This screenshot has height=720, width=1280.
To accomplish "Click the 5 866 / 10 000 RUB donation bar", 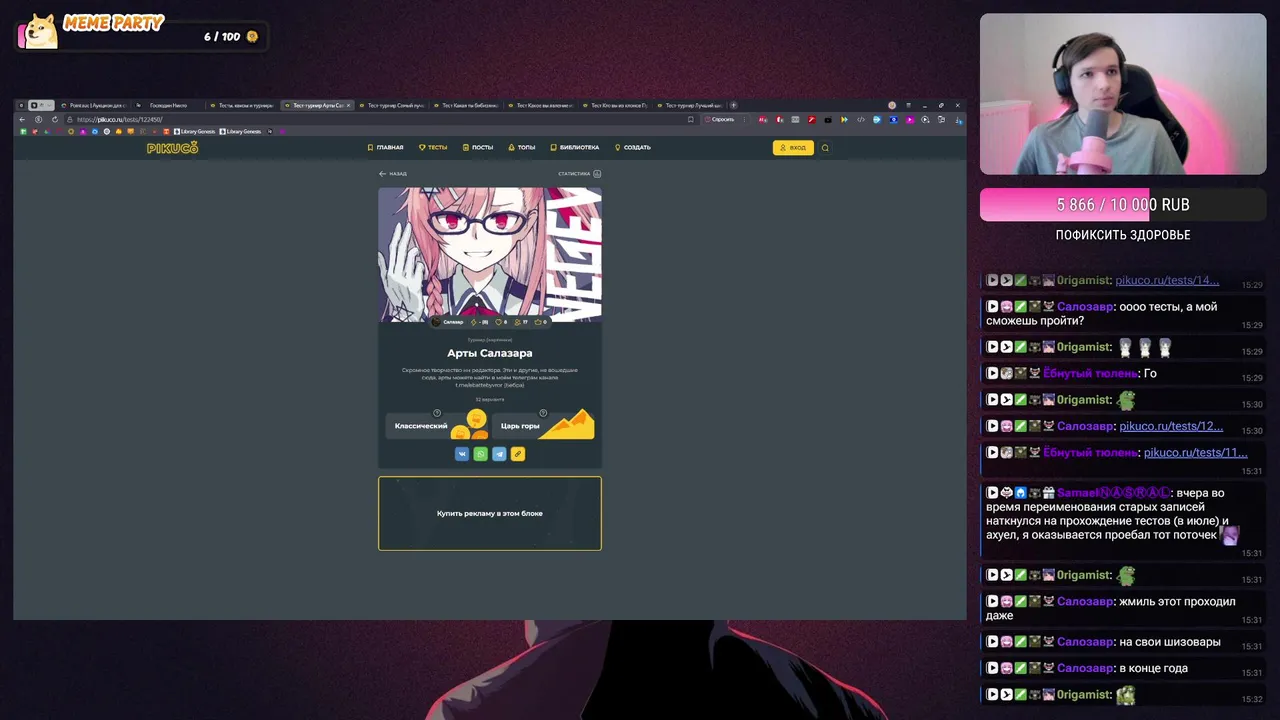I will pyautogui.click(x=1123, y=205).
